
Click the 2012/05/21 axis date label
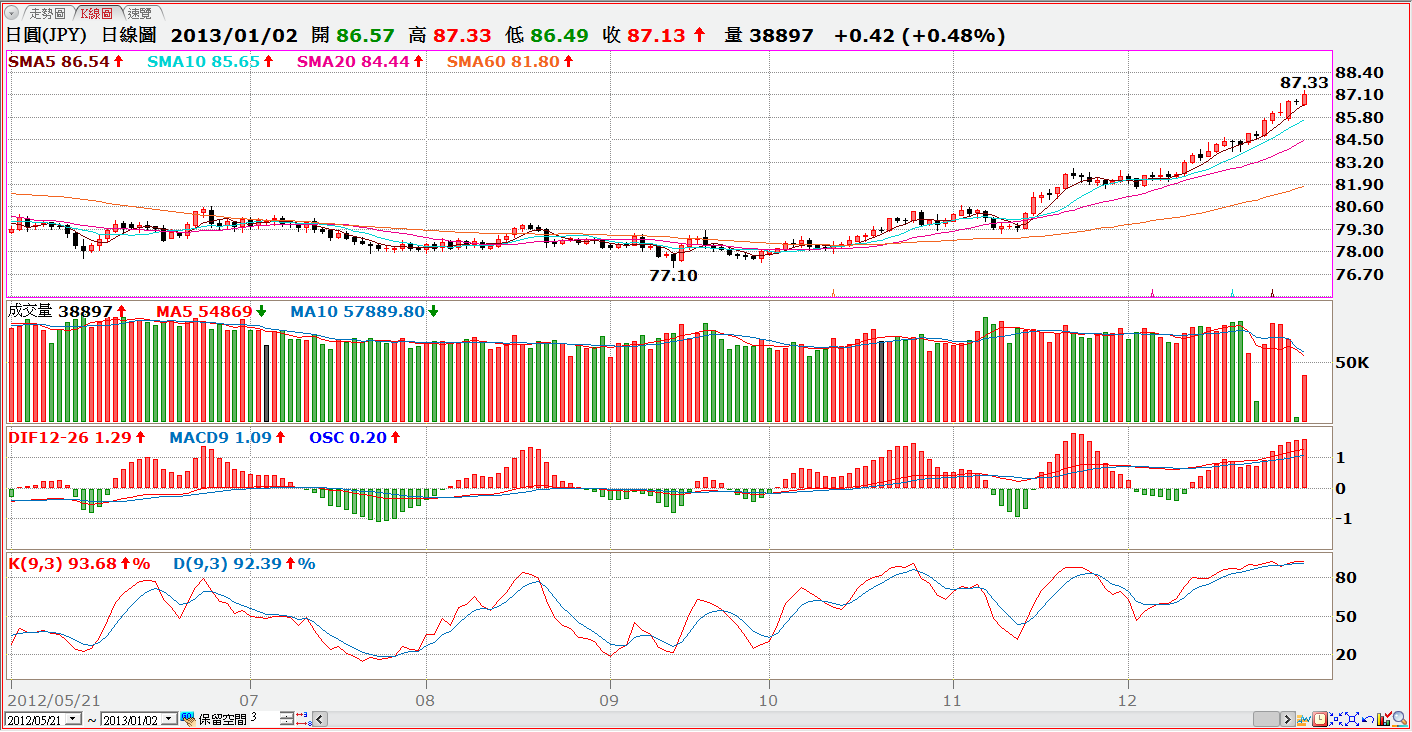point(54,699)
